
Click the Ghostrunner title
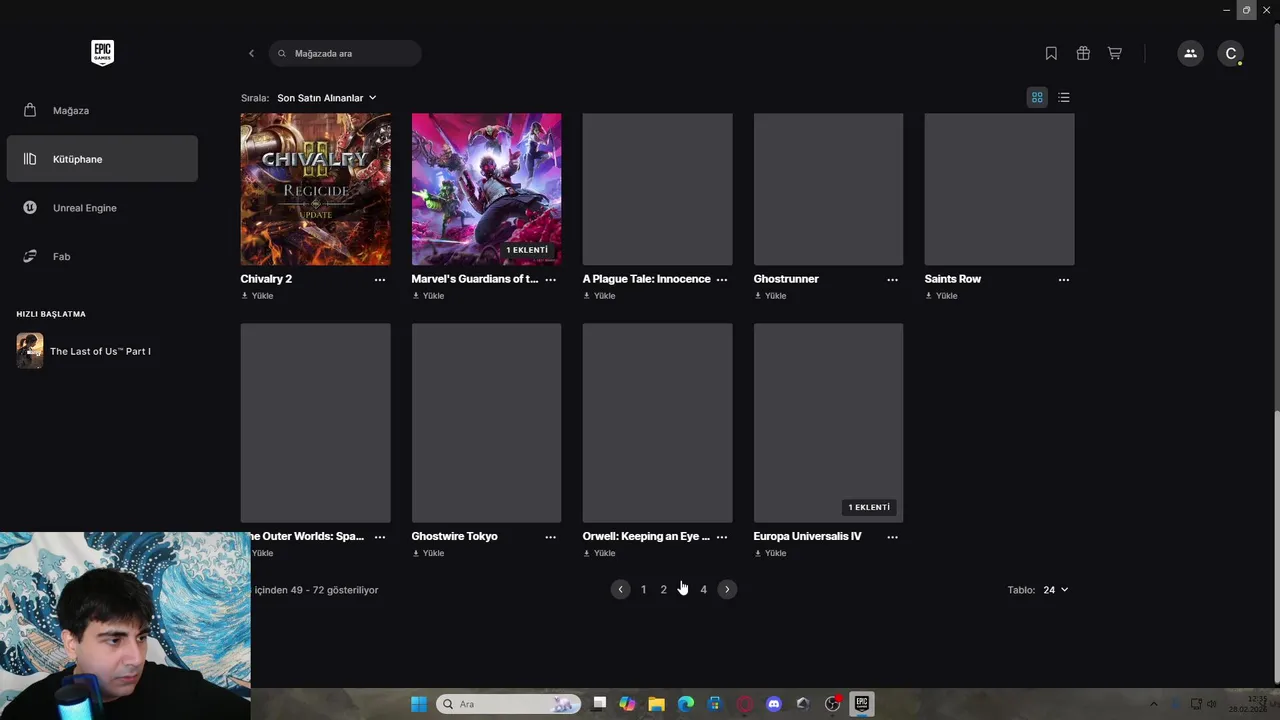point(786,279)
